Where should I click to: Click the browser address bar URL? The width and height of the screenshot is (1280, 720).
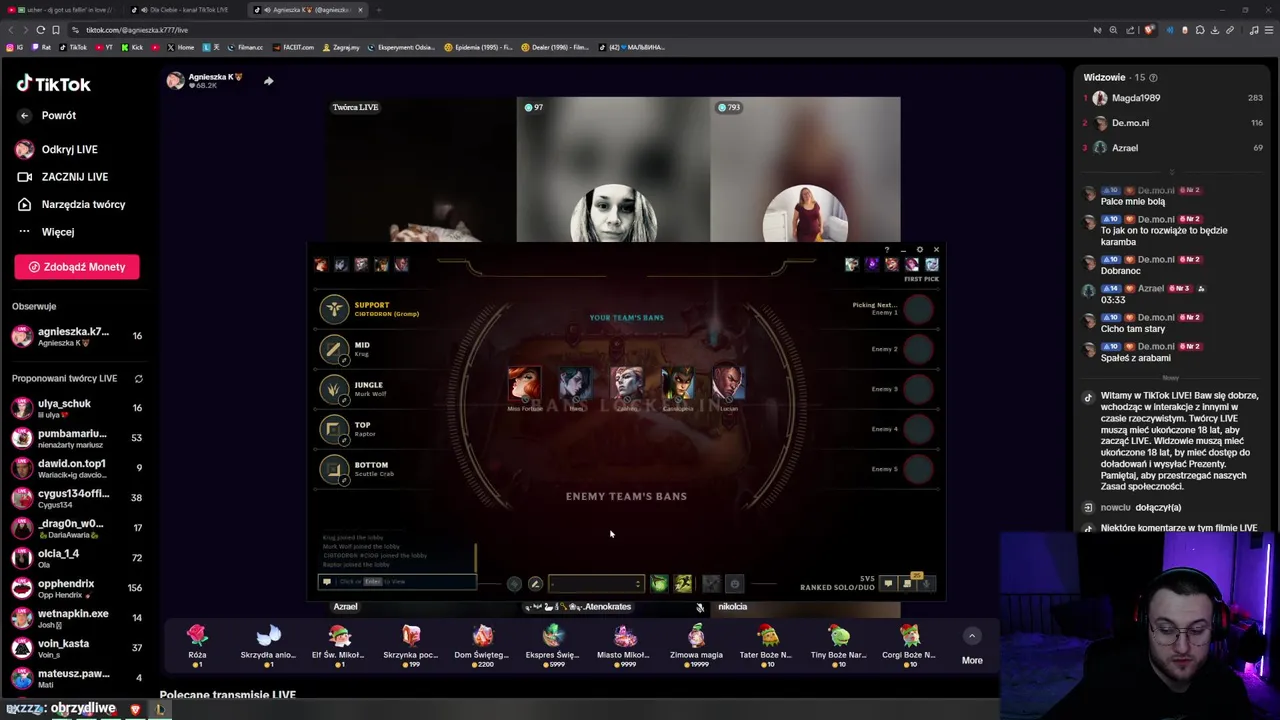pyautogui.click(x=136, y=30)
